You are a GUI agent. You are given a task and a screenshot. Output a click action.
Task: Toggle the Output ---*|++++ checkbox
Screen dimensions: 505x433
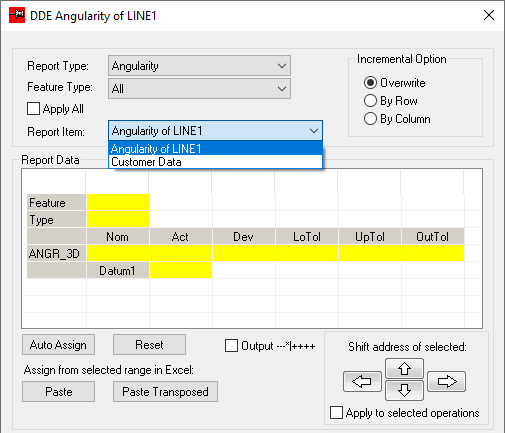231,346
